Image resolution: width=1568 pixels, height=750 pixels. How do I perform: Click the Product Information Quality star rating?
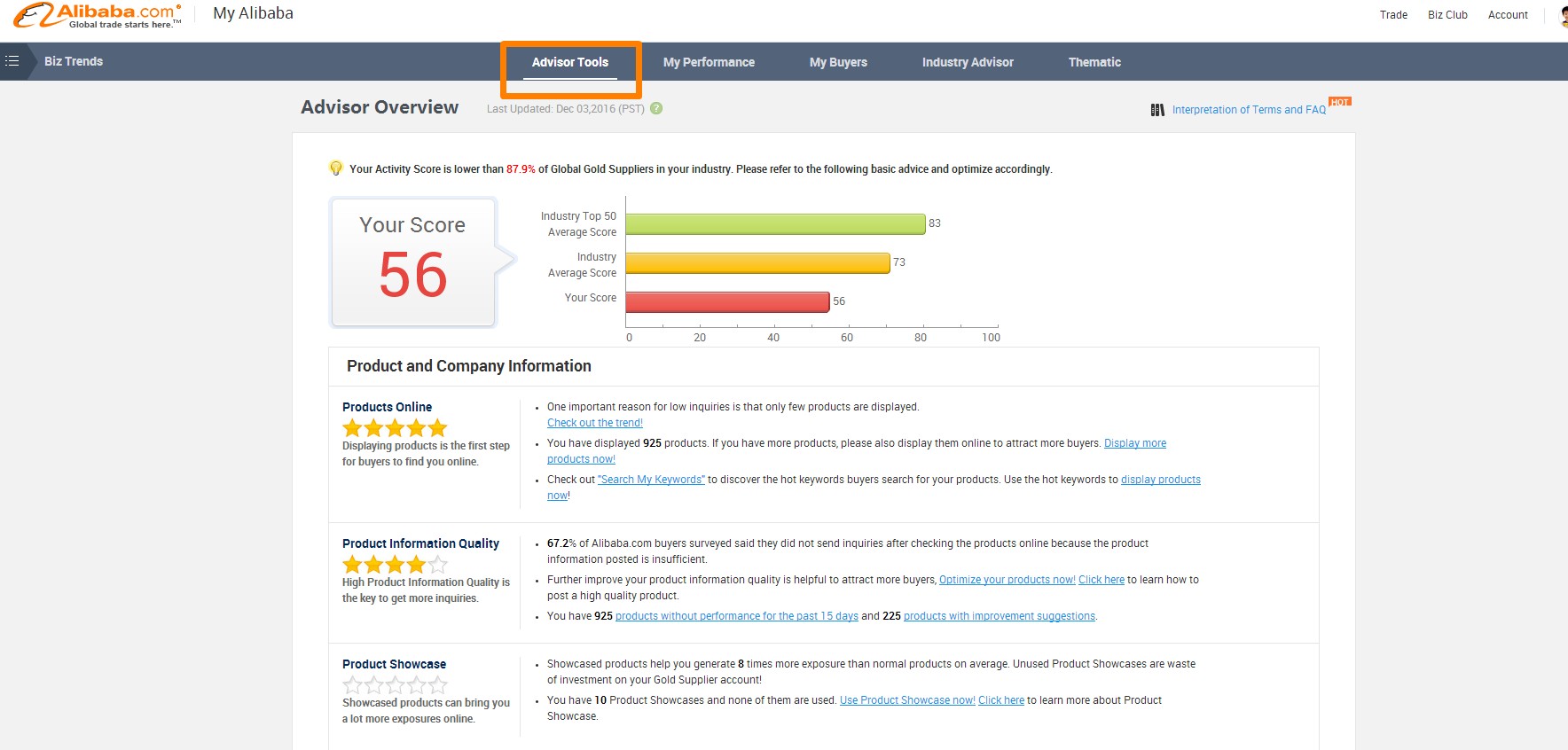(x=395, y=565)
